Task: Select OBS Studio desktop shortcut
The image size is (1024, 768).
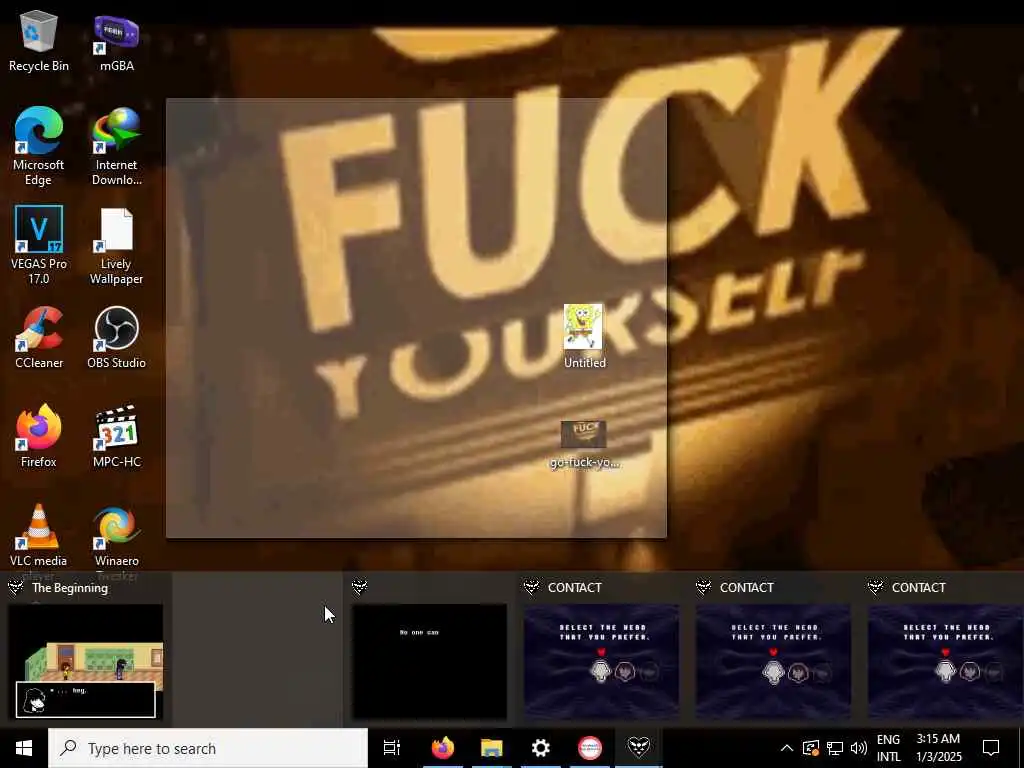Action: 116,338
